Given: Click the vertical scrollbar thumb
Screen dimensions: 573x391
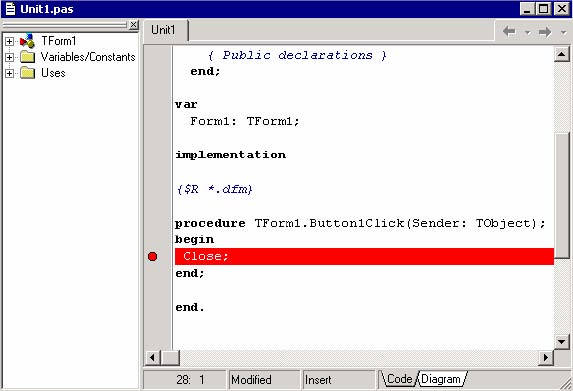Looking at the screenshot, I should [562, 195].
